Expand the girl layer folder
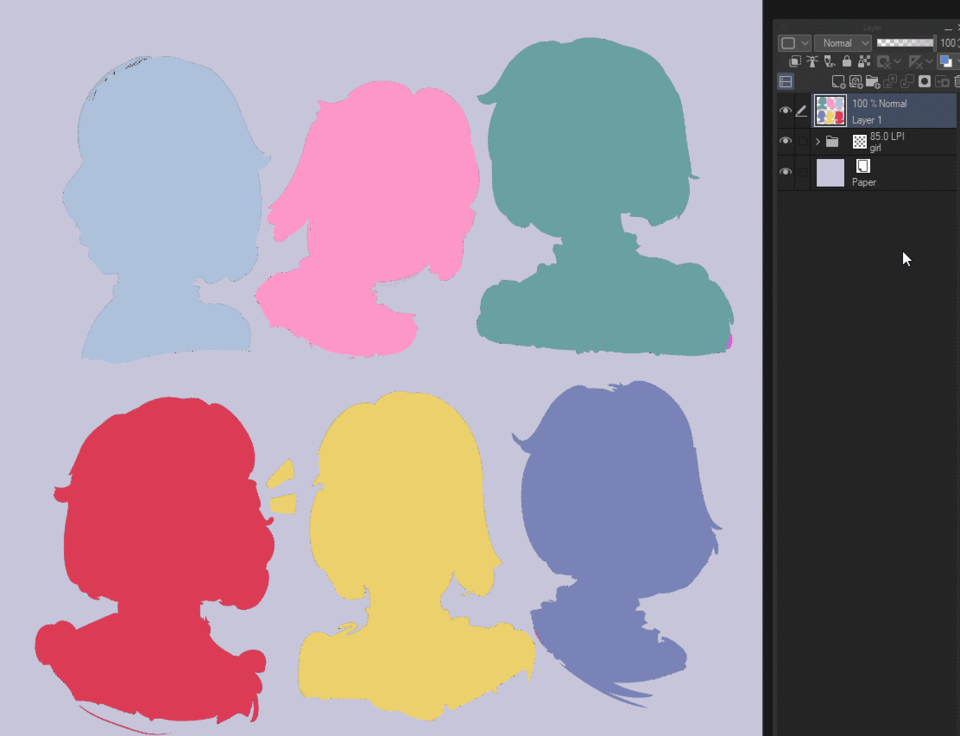The image size is (960, 736). [x=818, y=141]
